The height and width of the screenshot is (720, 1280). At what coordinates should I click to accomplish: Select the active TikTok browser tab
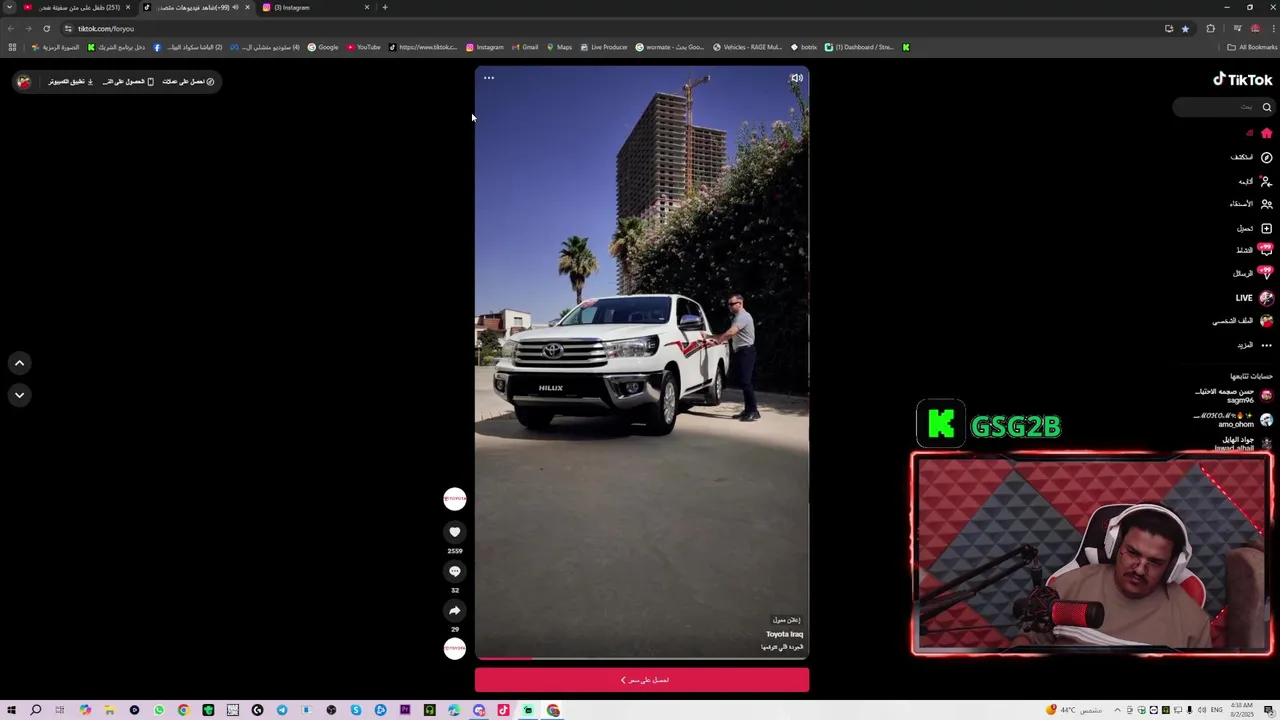click(x=196, y=7)
